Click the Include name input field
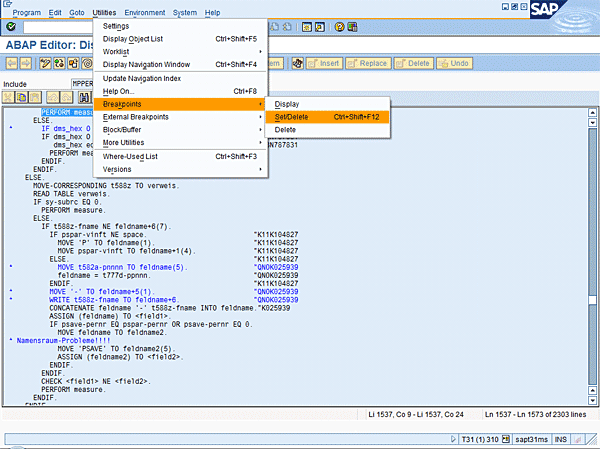Image resolution: width=600 pixels, height=449 pixels. (x=82, y=83)
